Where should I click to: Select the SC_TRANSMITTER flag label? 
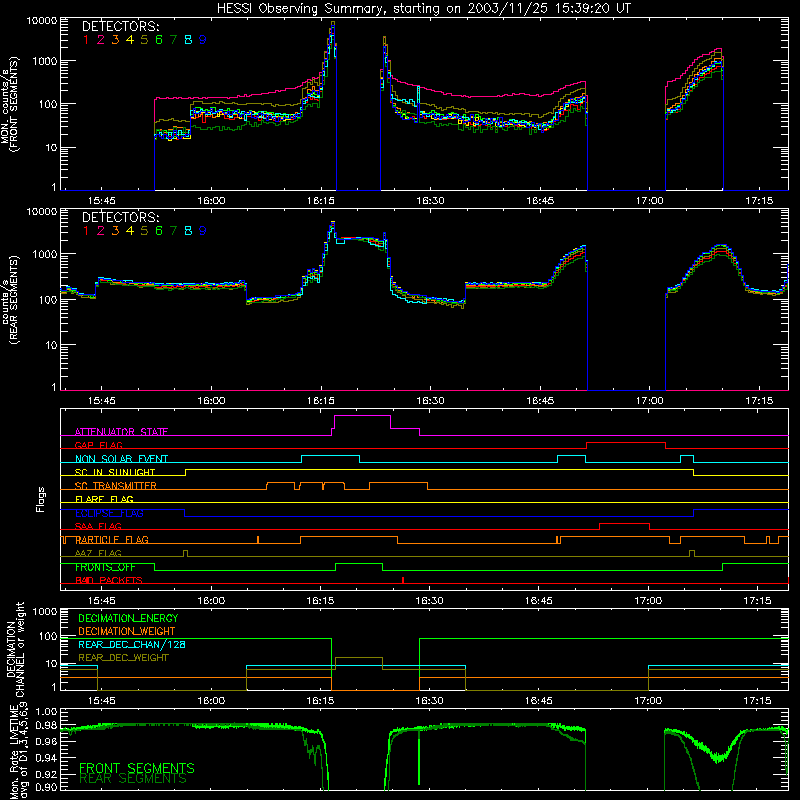(x=116, y=486)
